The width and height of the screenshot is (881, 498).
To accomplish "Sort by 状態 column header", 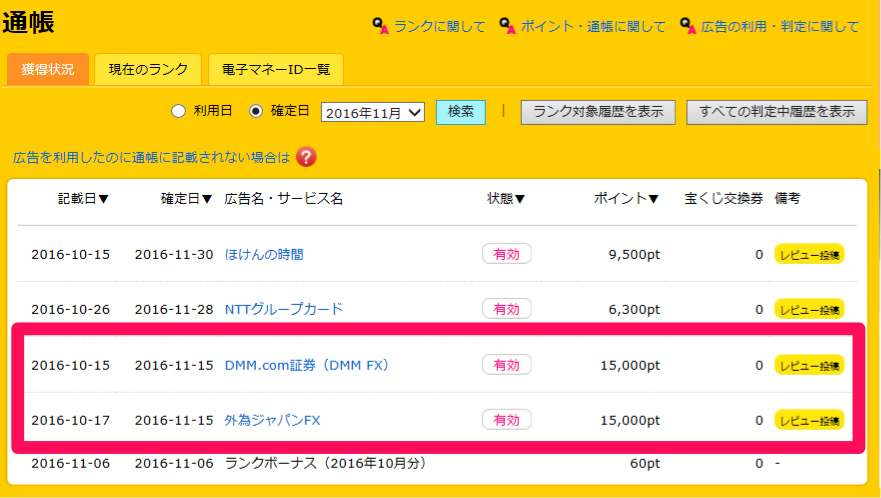I will point(506,198).
